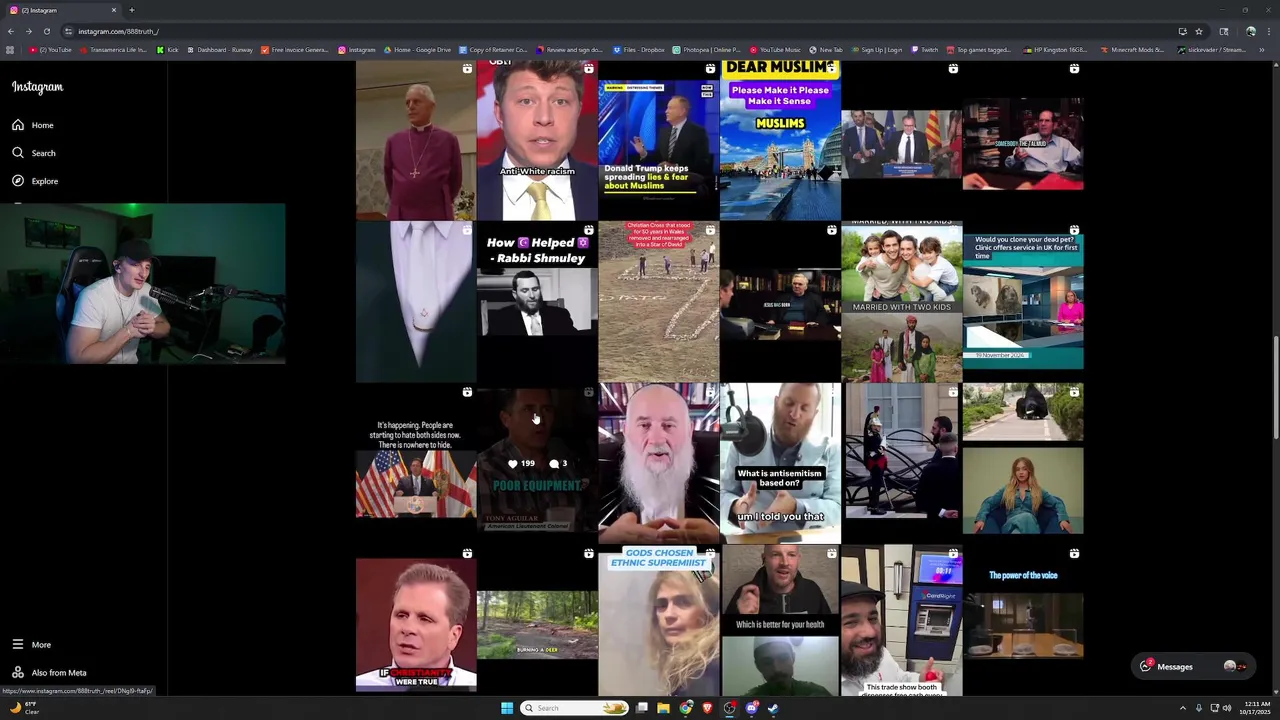Open Discord from taskbar

click(x=752, y=708)
